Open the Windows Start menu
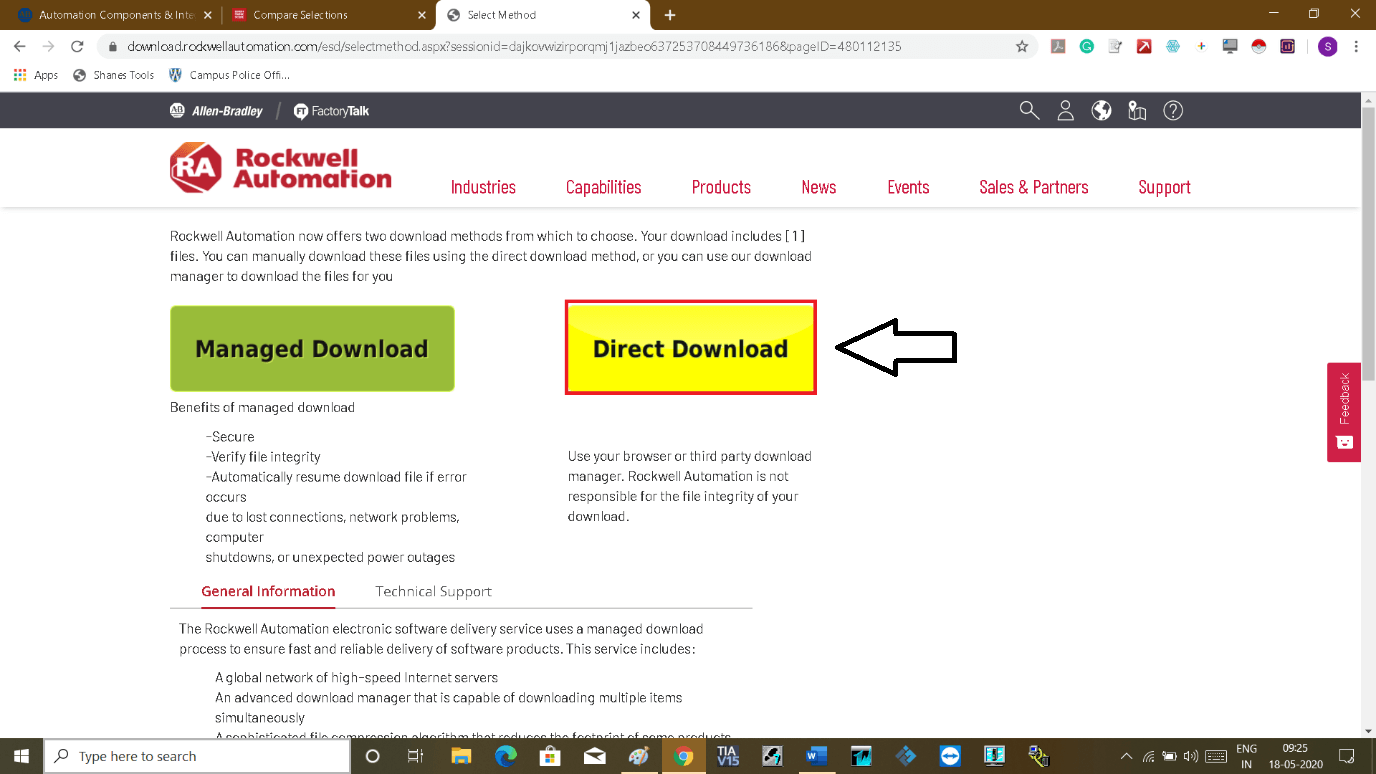Viewport: 1376px width, 774px height. point(22,756)
